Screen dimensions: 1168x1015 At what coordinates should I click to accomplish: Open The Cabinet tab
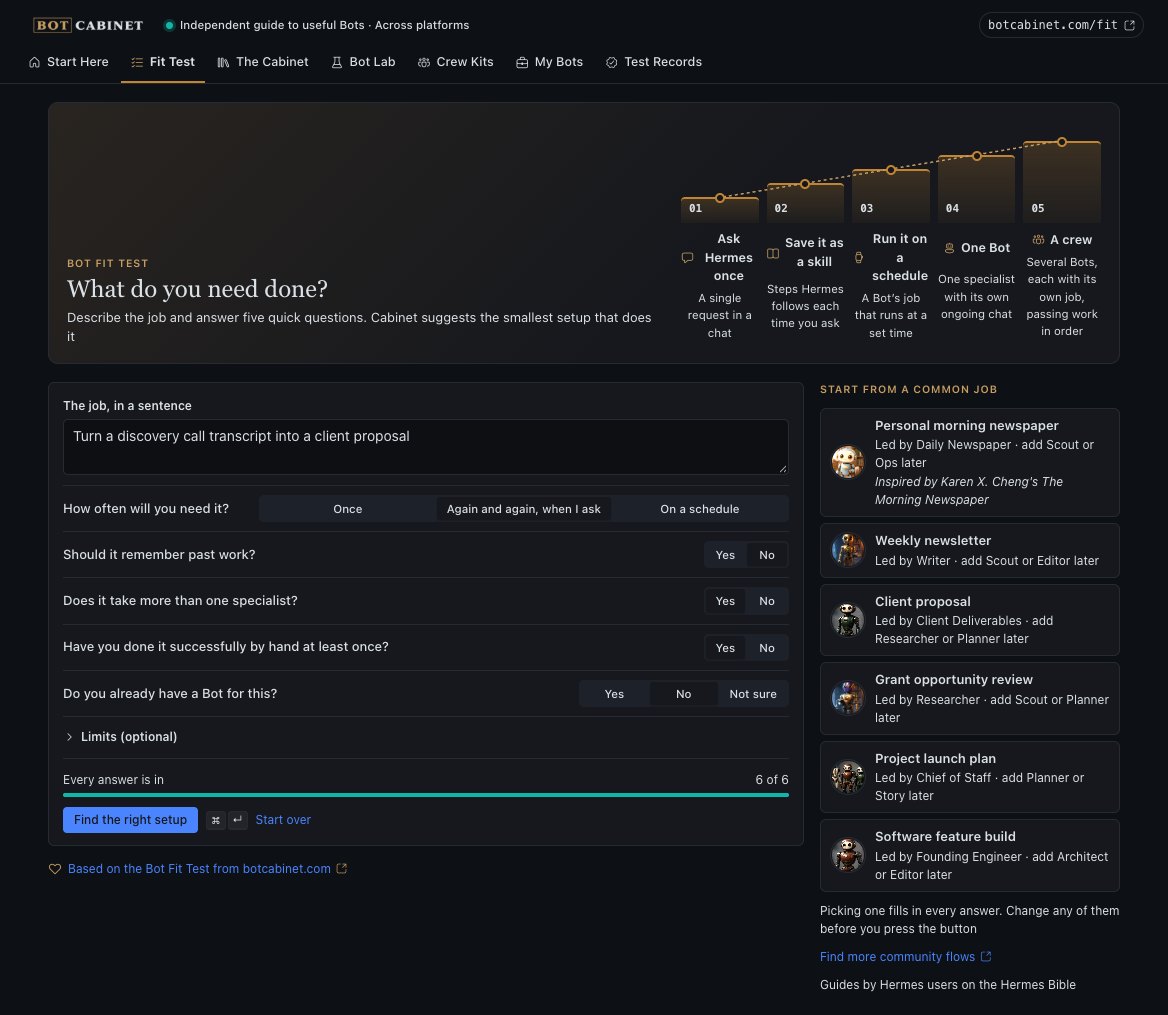[x=263, y=63]
